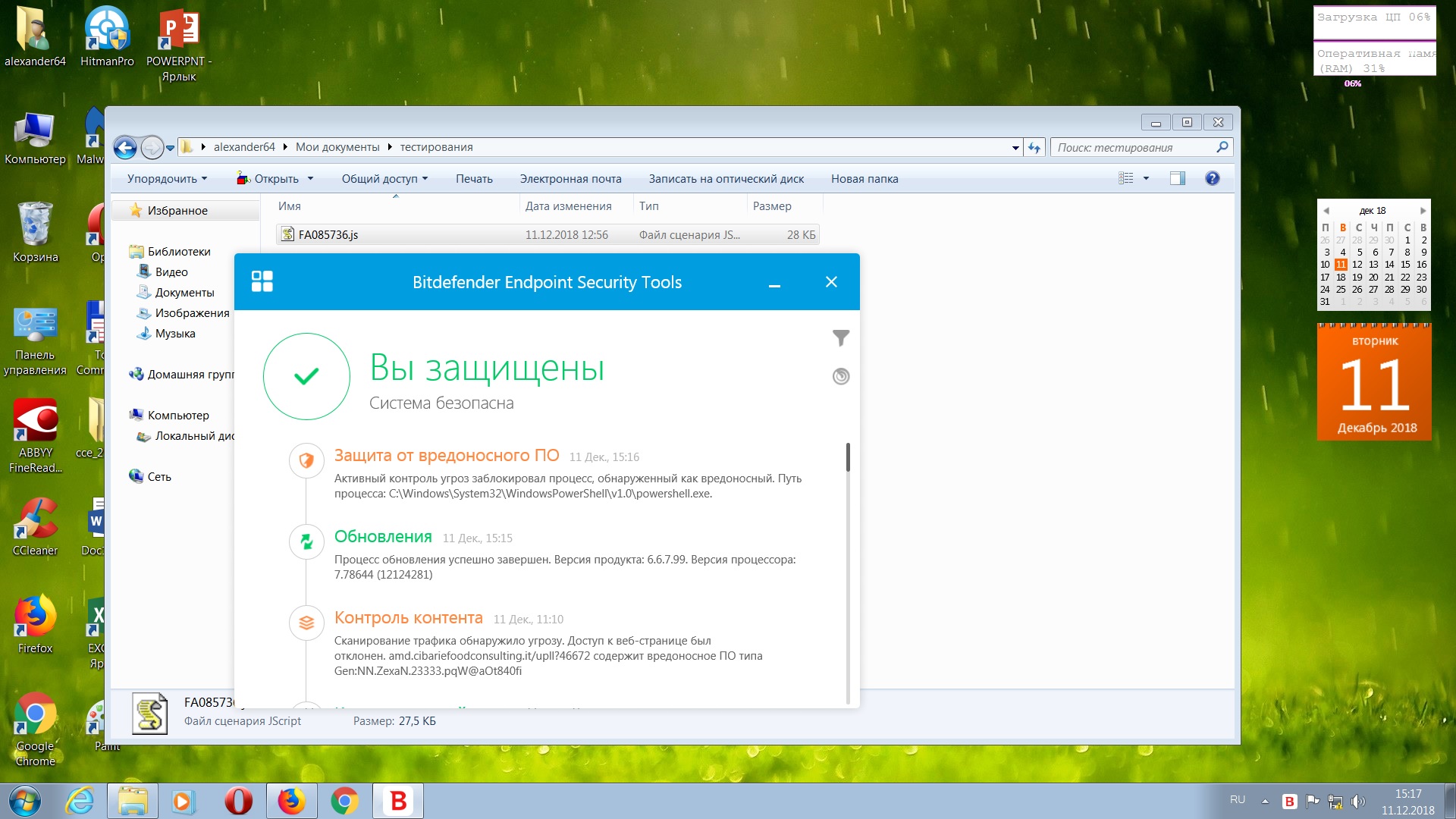The image size is (1456, 819).
Task: Open the view options dropdown arrow
Action: click(1146, 179)
